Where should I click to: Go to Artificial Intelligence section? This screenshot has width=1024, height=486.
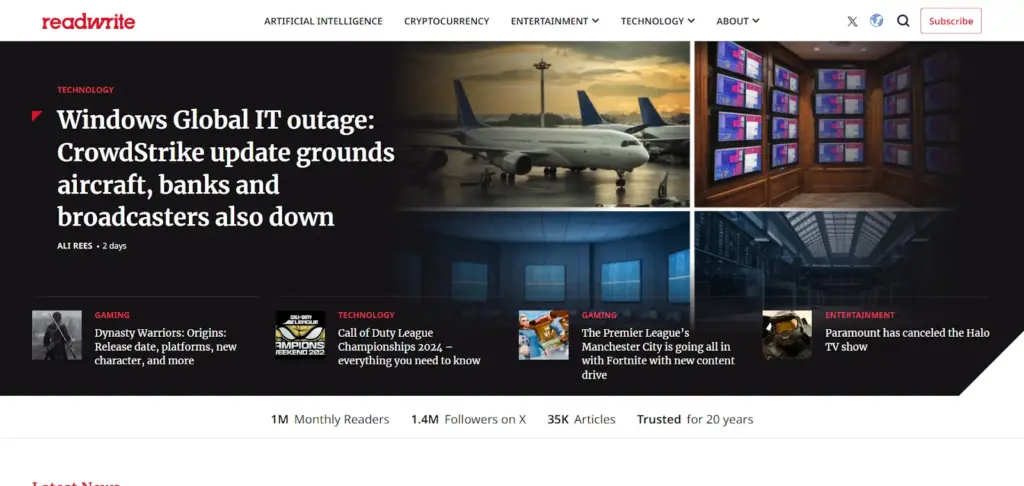(x=323, y=21)
